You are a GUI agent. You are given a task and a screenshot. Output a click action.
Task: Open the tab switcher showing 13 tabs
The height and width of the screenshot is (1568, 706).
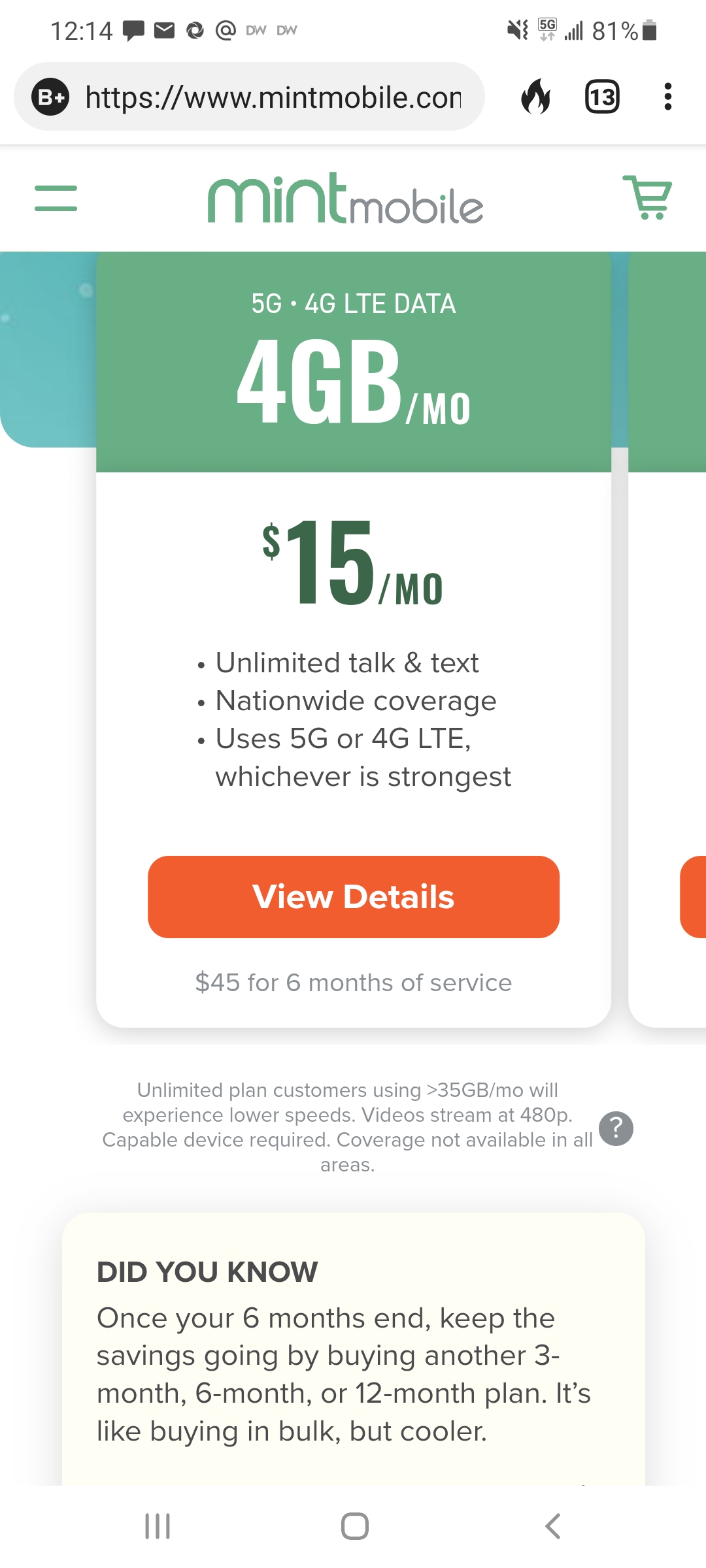[601, 97]
